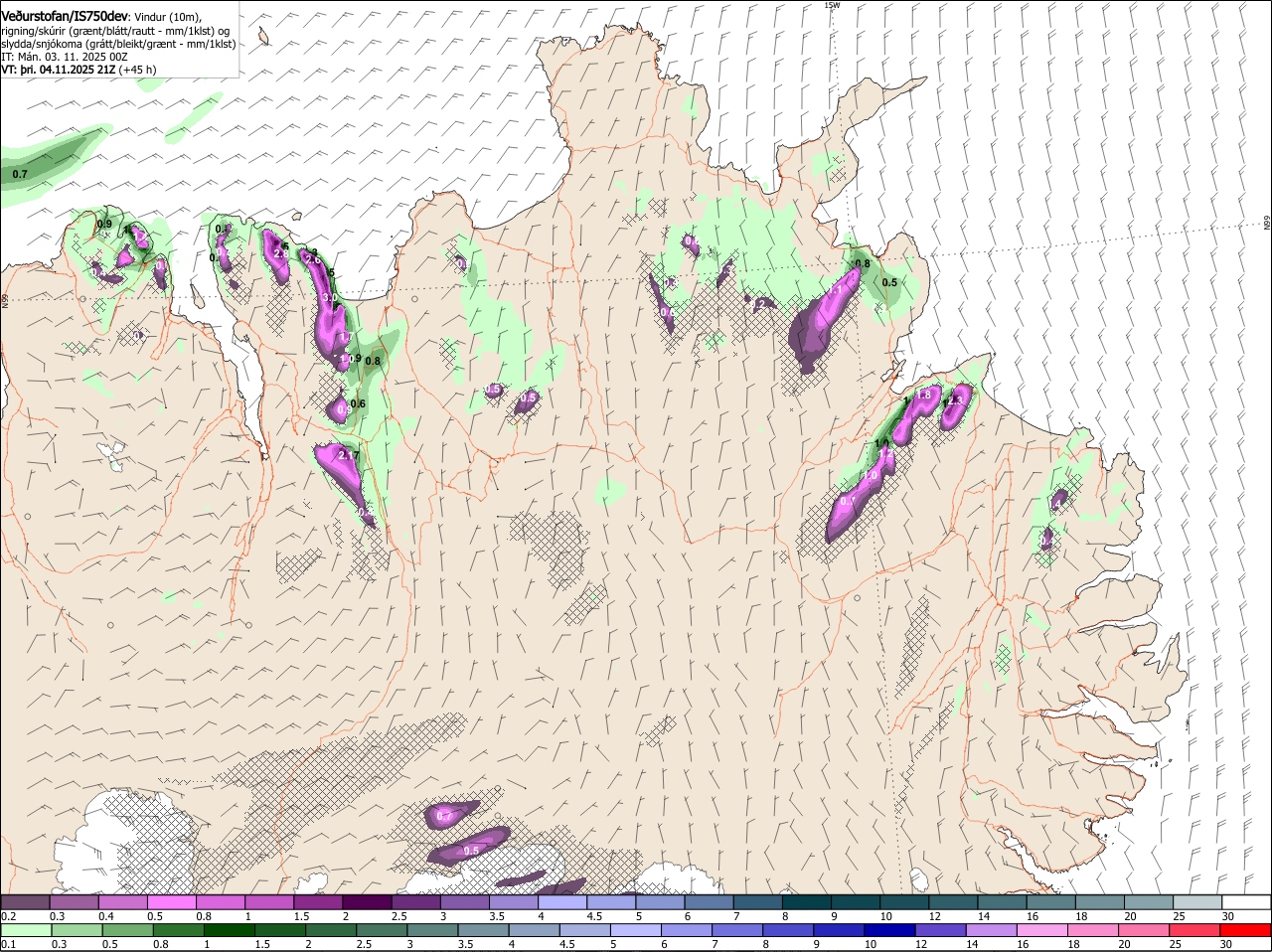Screen dimensions: 1272x952
Task: Pick the dark purple 2–2.5 swatch in upper legend
Action: pyautogui.click(x=366, y=901)
